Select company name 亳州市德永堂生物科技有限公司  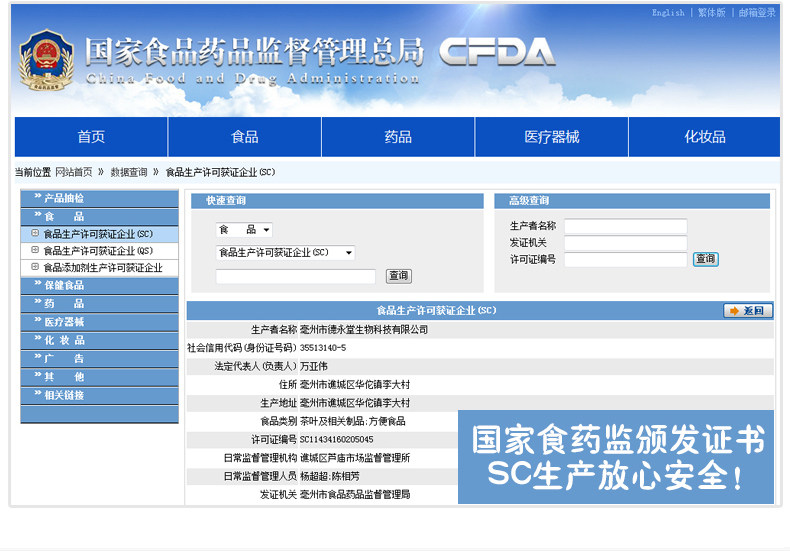pyautogui.click(x=364, y=330)
